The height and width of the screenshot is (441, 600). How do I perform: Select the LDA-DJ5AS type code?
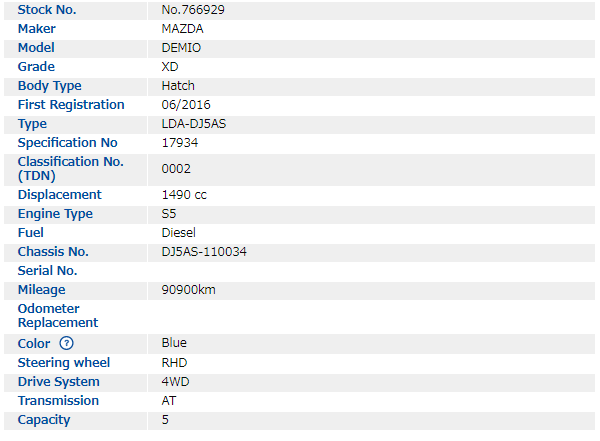click(194, 124)
